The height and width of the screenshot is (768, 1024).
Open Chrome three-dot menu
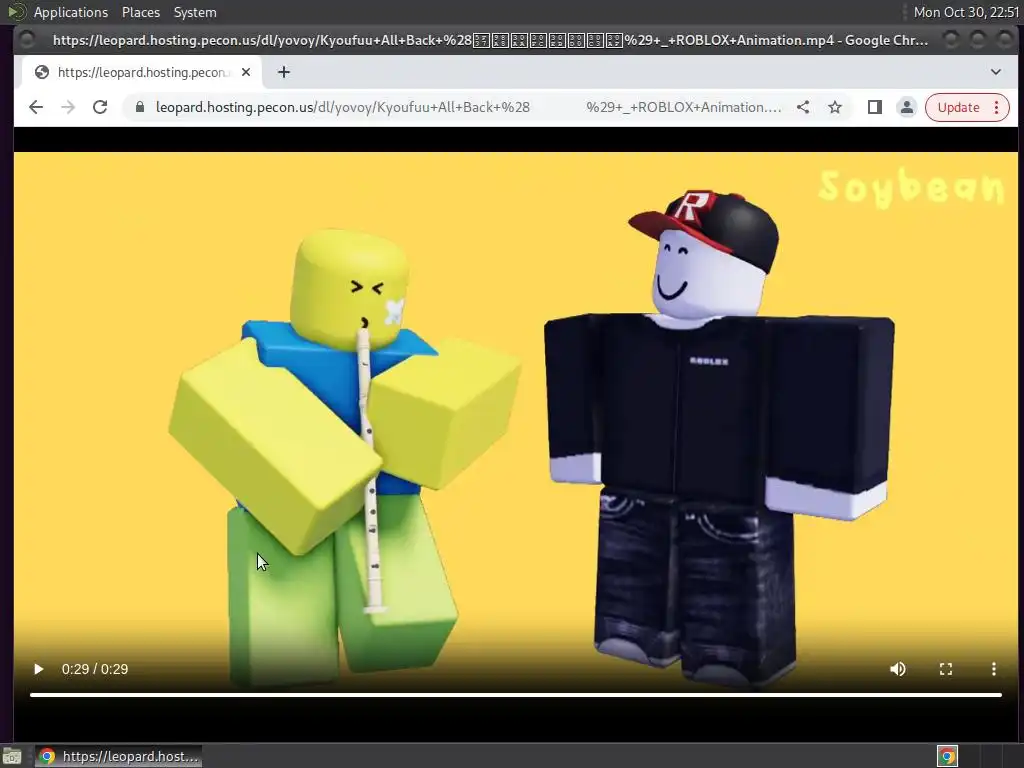point(997,107)
